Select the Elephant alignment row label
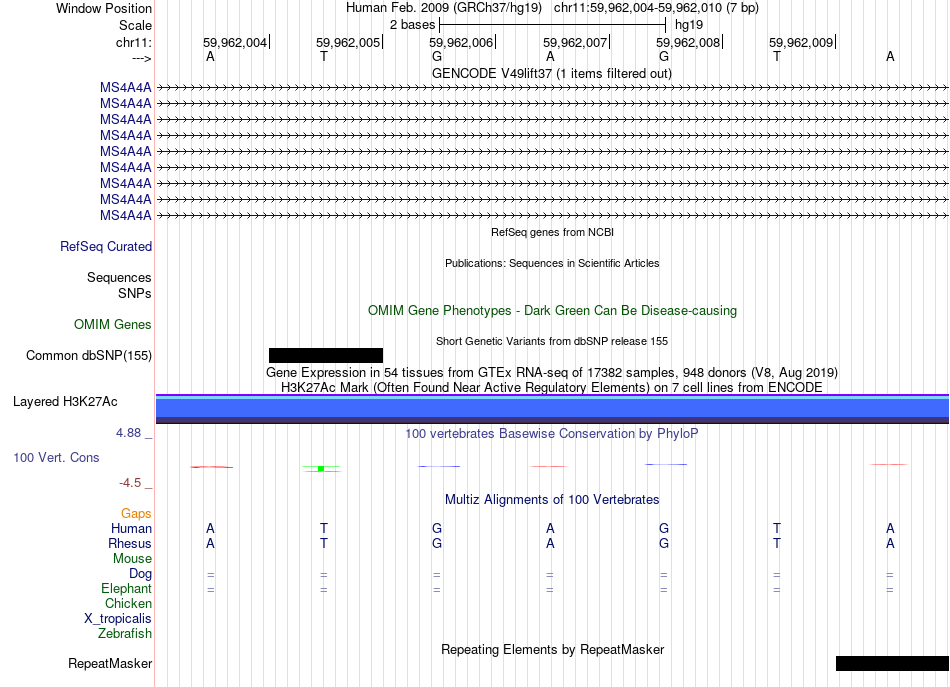The image size is (950, 687). [x=127, y=588]
